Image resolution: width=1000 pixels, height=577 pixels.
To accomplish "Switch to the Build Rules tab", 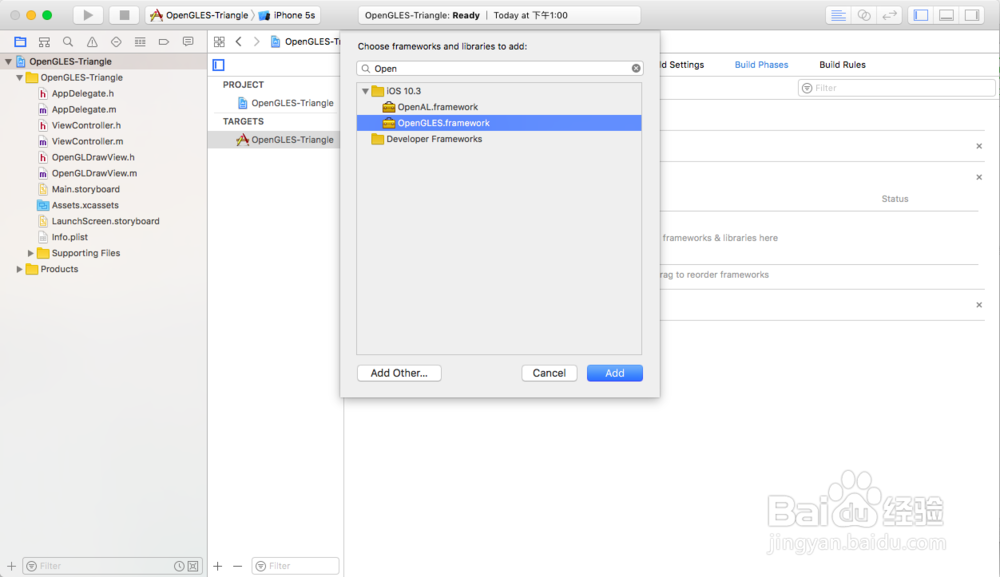I will [x=842, y=65].
